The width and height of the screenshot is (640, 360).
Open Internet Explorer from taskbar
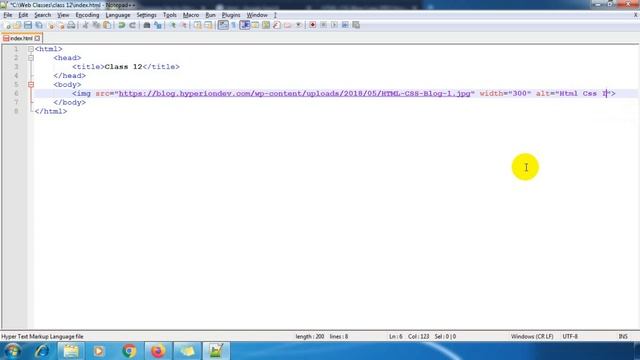pos(42,351)
